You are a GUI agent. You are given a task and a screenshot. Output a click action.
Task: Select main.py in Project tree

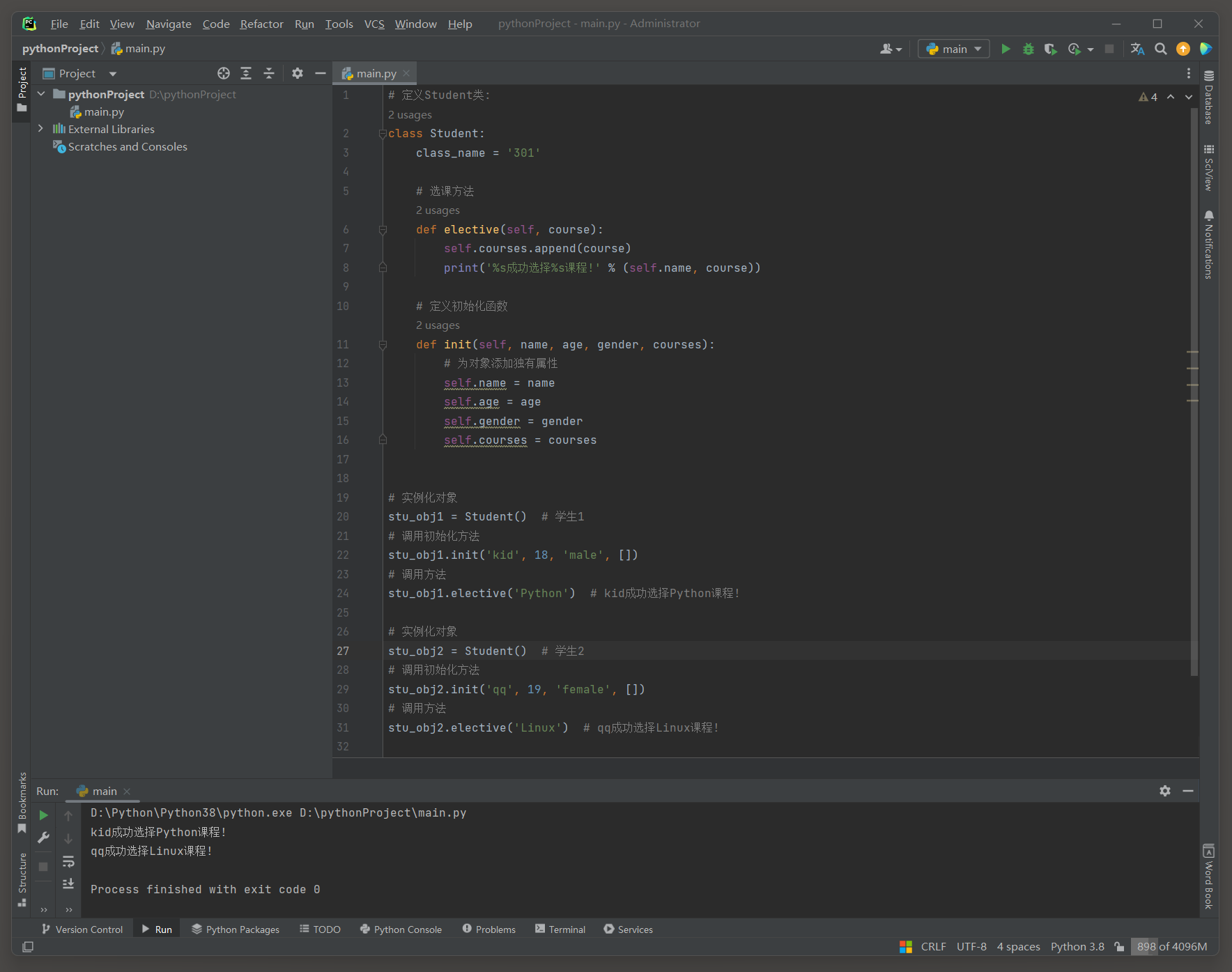(104, 111)
